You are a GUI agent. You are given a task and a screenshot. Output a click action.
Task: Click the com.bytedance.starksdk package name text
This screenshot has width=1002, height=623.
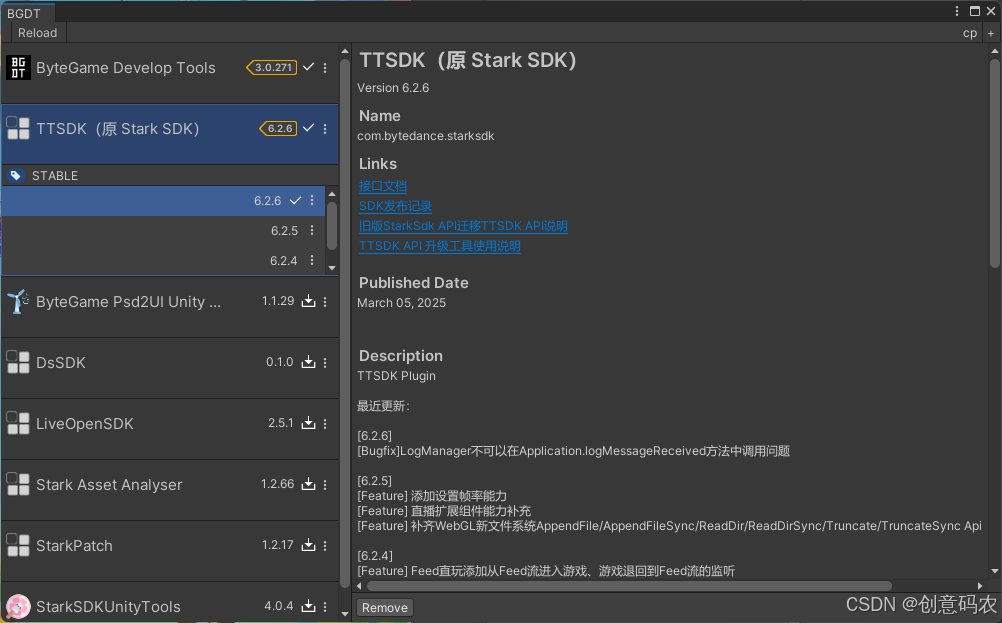(426, 136)
